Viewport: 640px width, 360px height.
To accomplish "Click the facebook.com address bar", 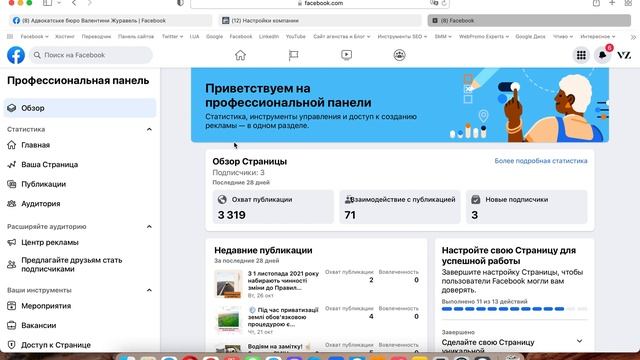I will click(x=320, y=3).
